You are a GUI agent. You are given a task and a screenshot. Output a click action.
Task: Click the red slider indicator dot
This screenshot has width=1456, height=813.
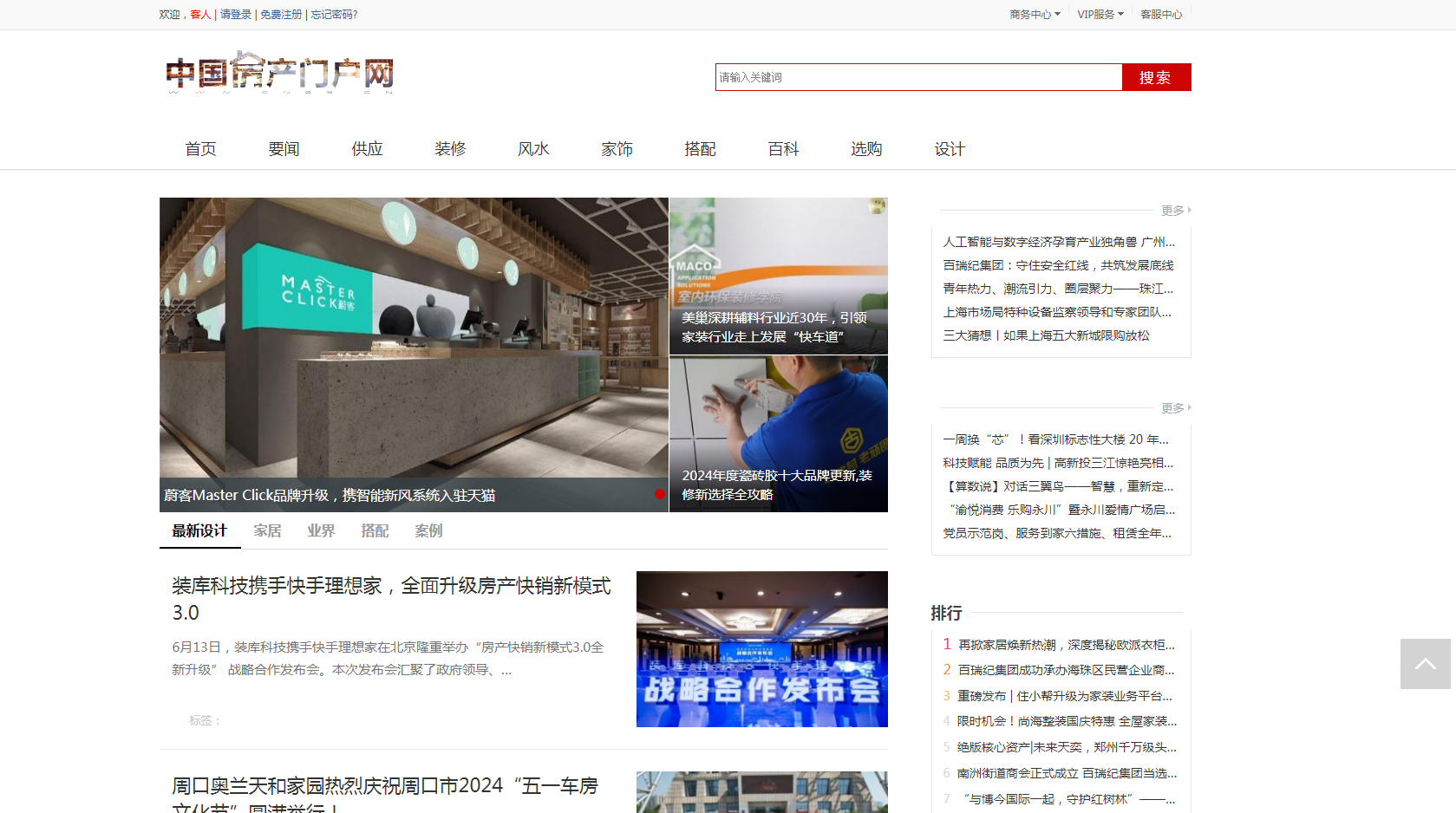pyautogui.click(x=660, y=494)
